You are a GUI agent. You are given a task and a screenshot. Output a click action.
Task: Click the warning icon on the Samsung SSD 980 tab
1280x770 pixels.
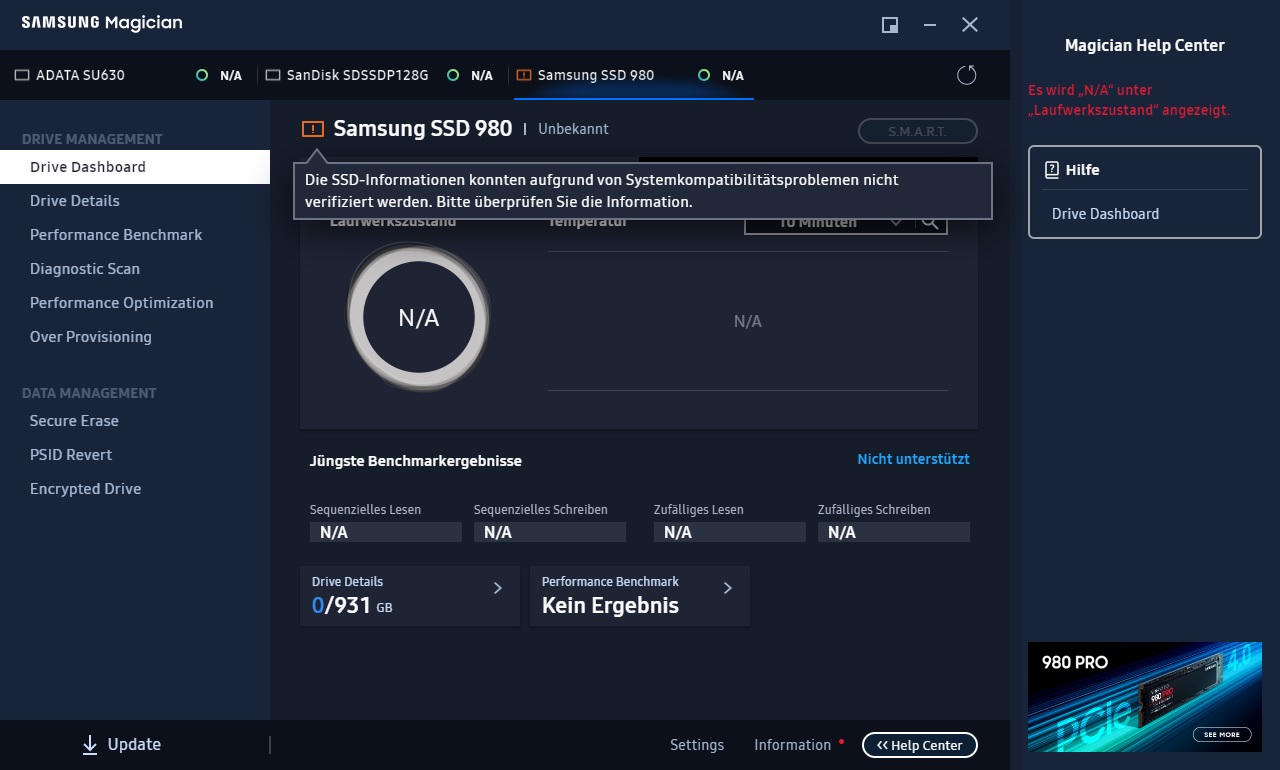(524, 75)
